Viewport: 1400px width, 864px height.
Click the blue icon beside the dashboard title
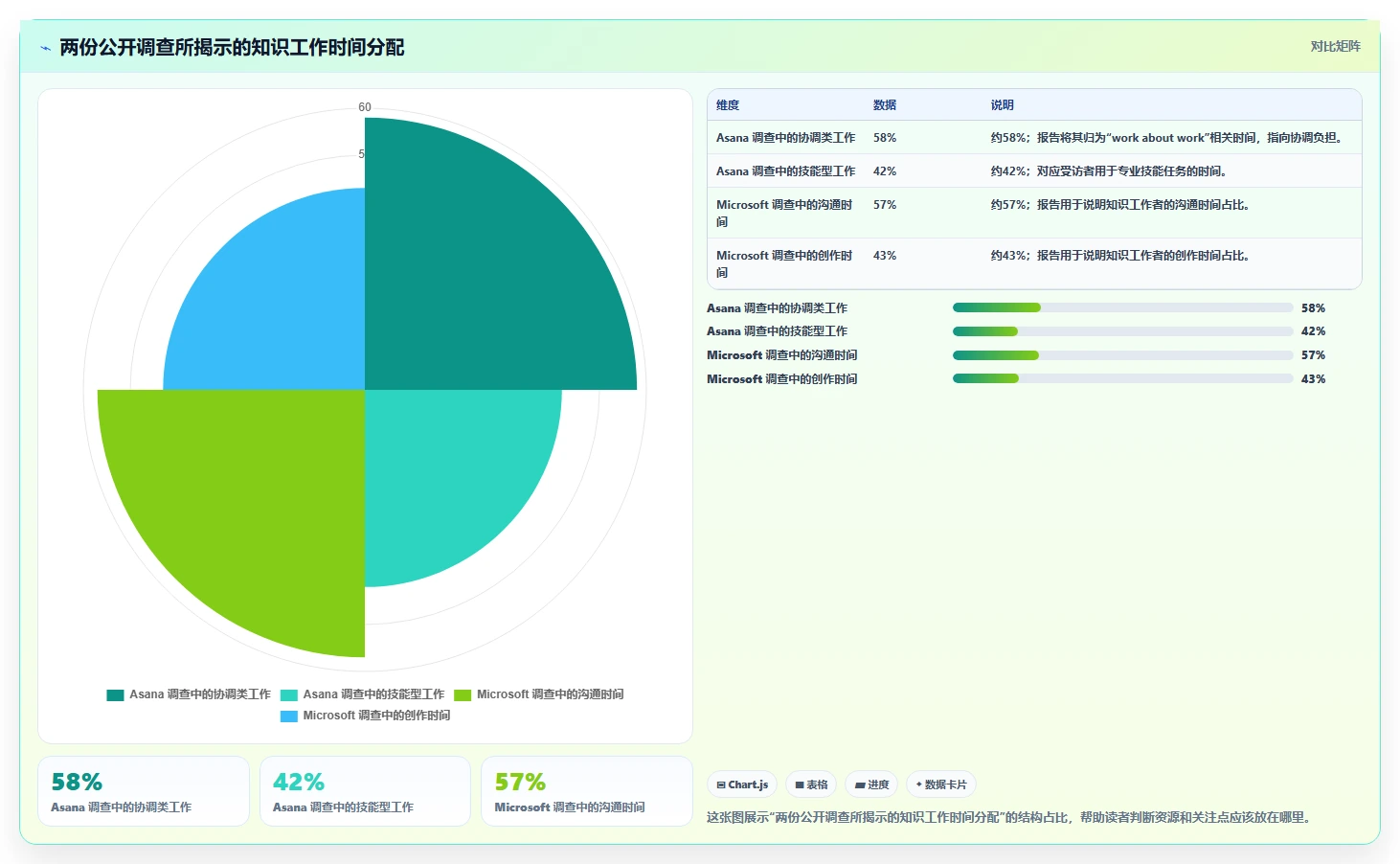[45, 48]
